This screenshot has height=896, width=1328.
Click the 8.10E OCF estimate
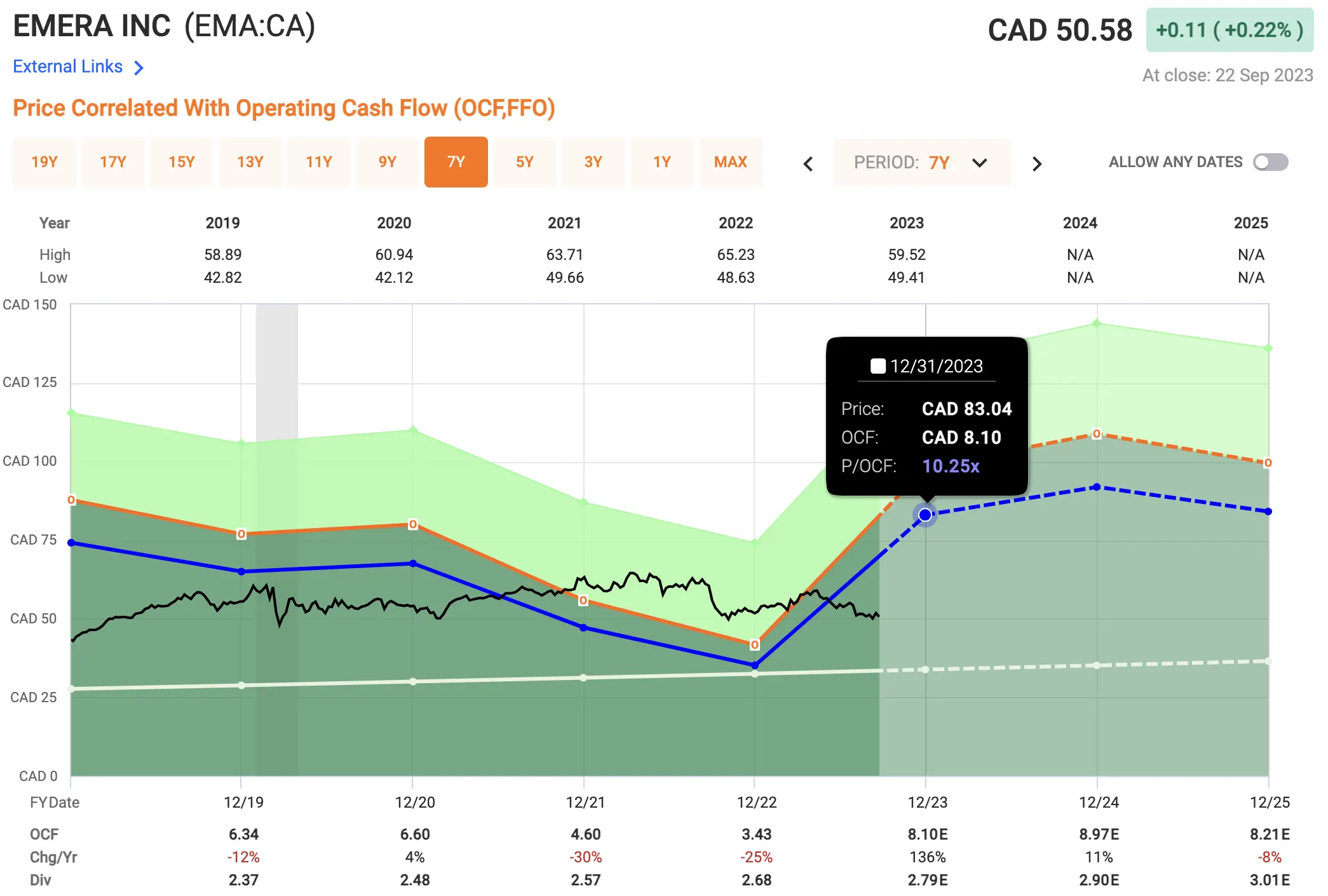(x=928, y=834)
